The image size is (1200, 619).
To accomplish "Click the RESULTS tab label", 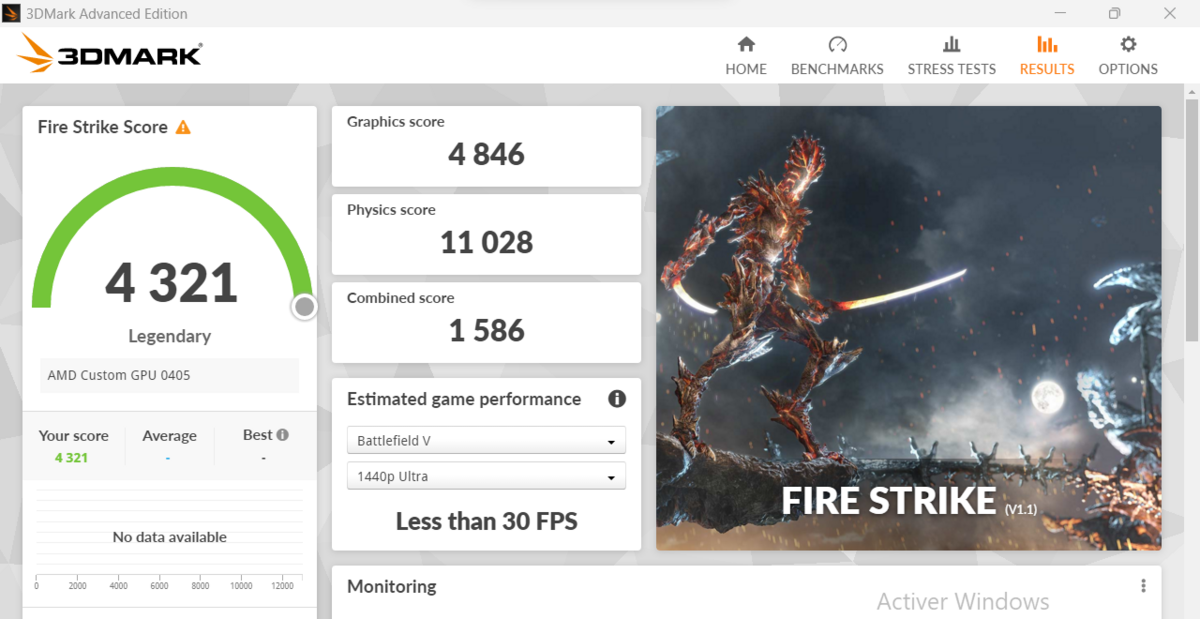I will point(1047,69).
